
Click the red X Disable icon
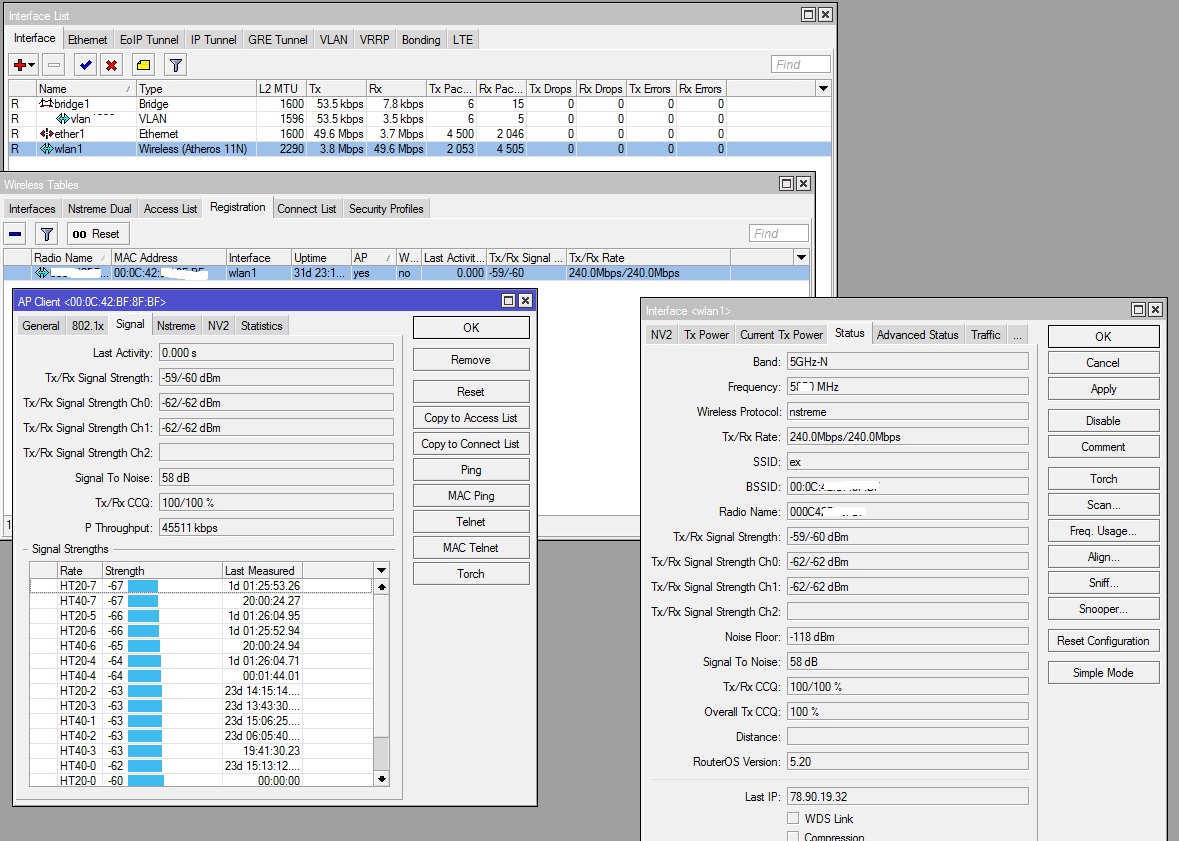[x=112, y=65]
